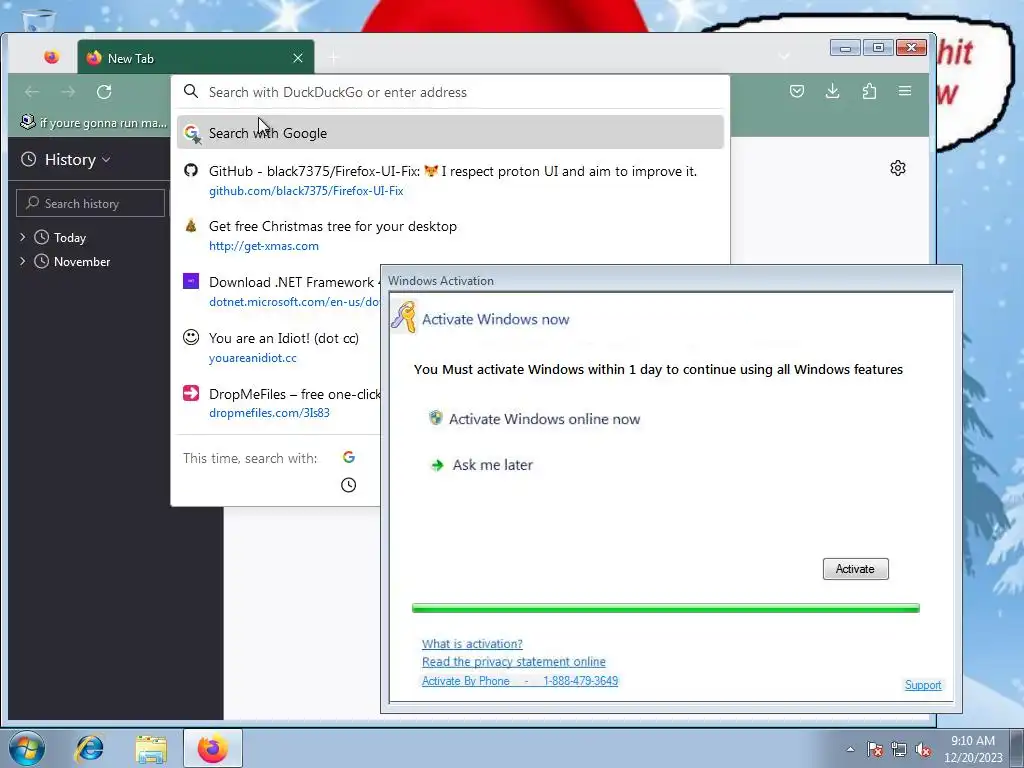
Task: Open the Recycle Bin on desktop
Action: click(x=39, y=20)
